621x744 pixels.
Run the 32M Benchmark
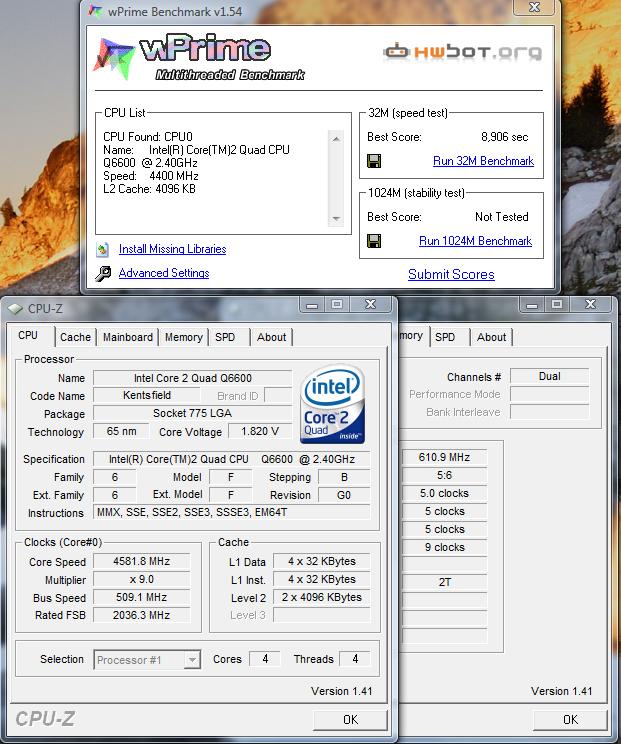point(483,161)
